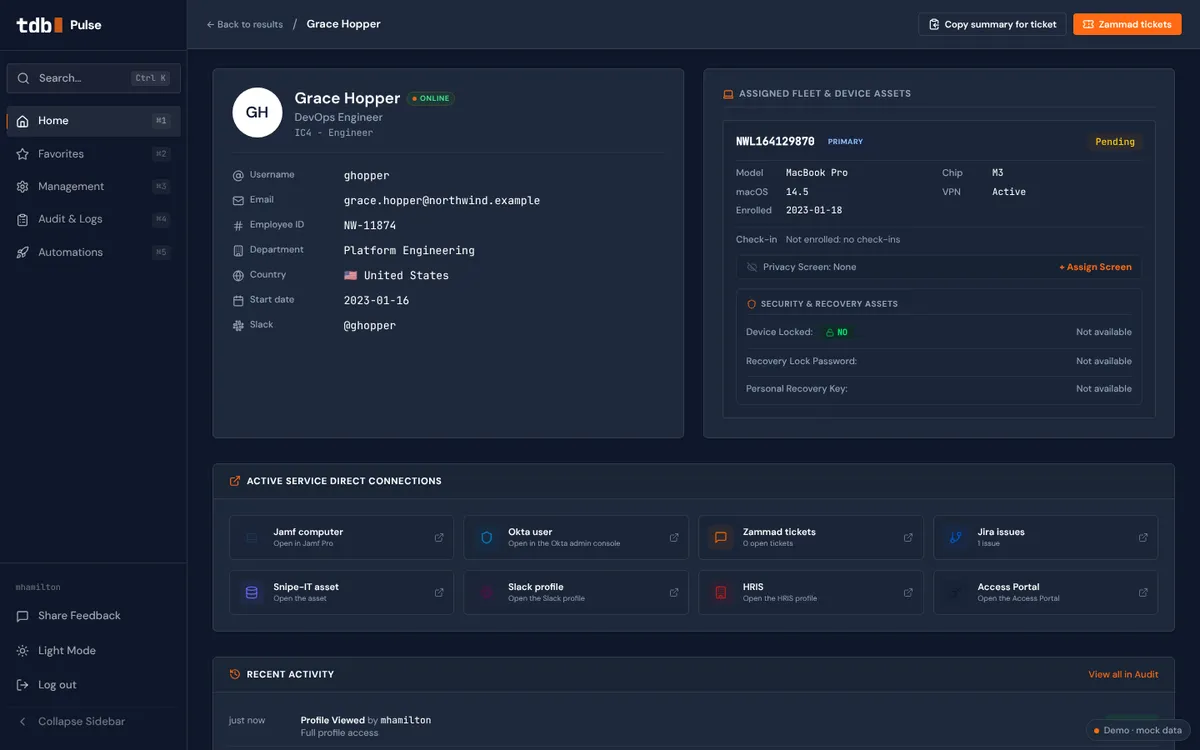Open the Jamf computer connection
Image resolution: width=1200 pixels, height=750 pixels.
[341, 537]
